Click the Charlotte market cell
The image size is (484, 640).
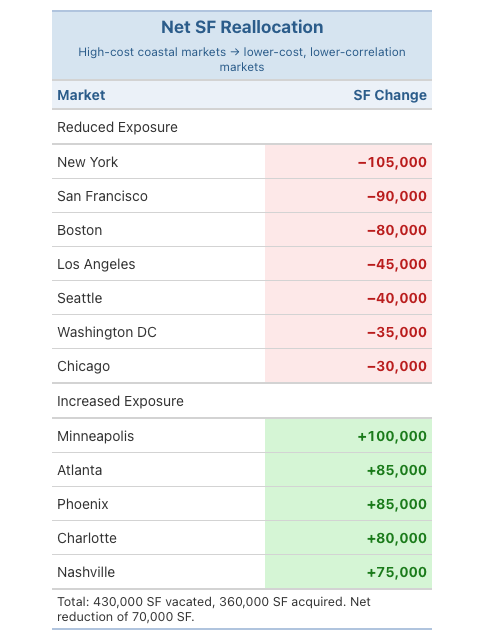[159, 538]
